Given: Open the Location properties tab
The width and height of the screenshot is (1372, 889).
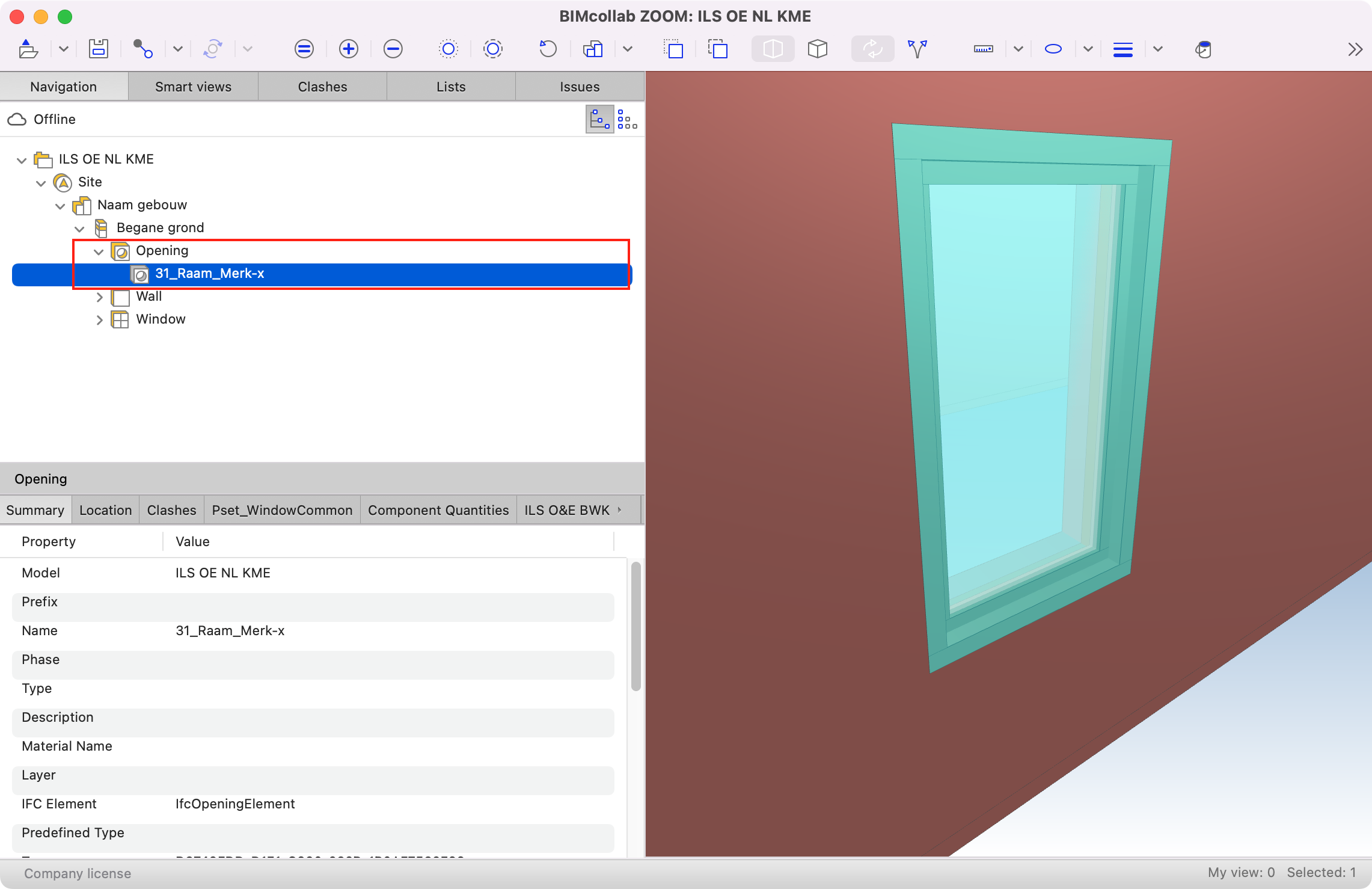Looking at the screenshot, I should [x=106, y=510].
